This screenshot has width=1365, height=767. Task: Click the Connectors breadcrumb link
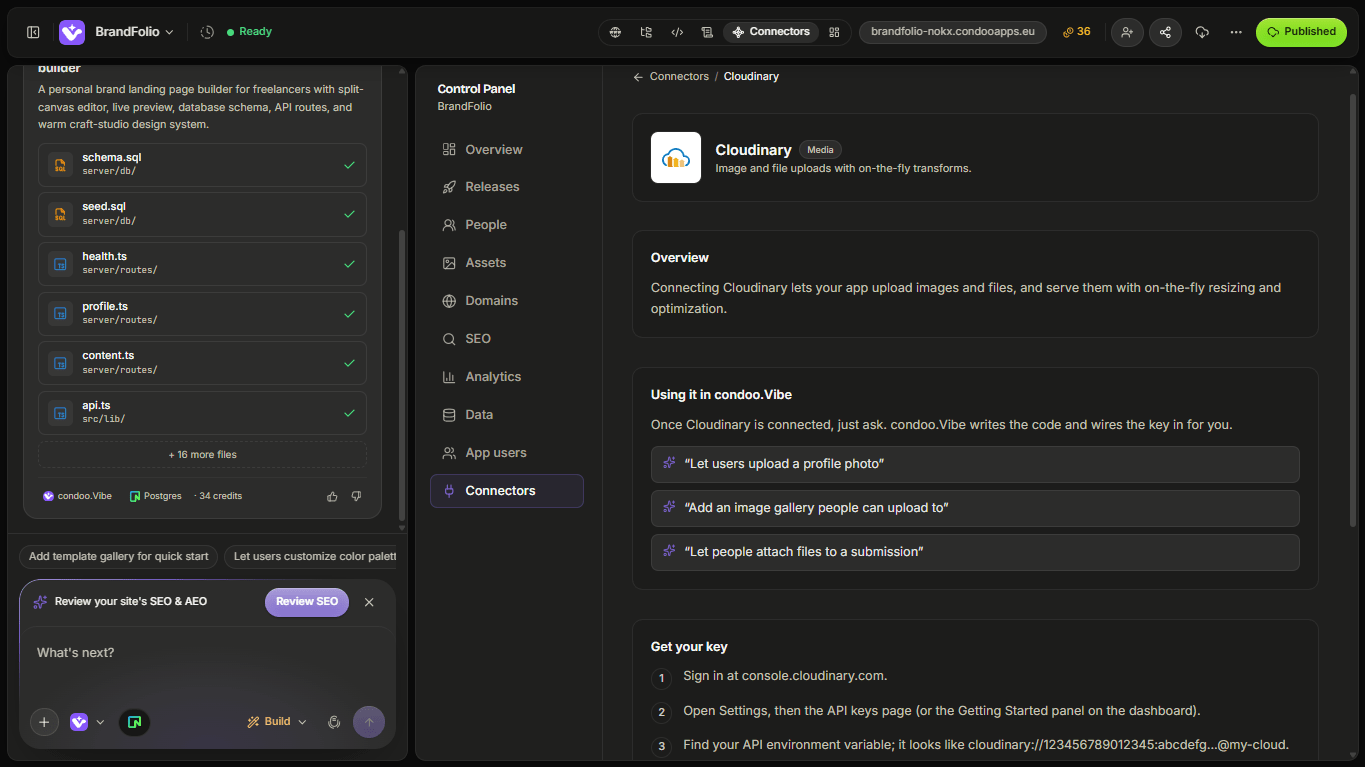click(x=679, y=77)
